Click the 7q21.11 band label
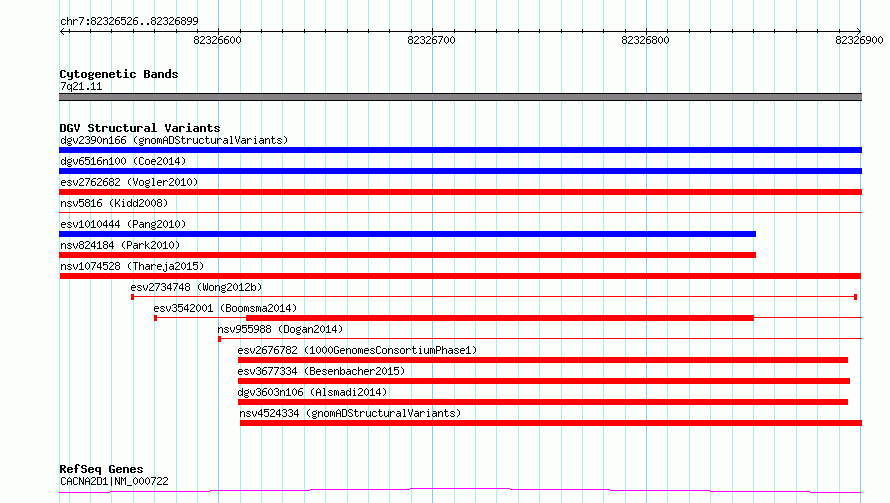890x503 pixels. [81, 86]
